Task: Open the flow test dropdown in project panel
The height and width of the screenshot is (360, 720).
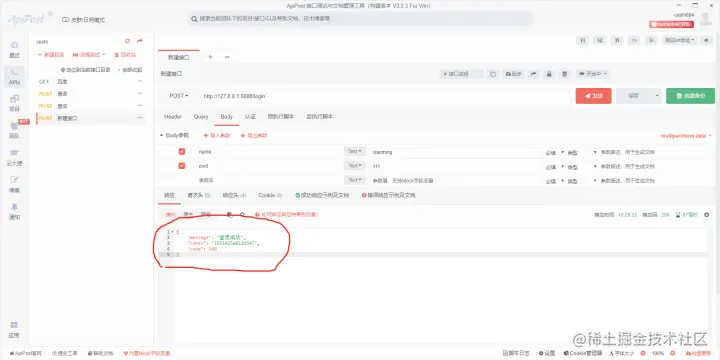Action: tap(89, 55)
